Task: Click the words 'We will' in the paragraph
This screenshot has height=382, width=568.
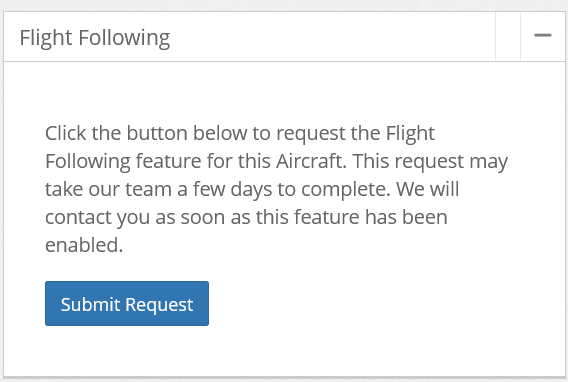Action: coord(427,189)
